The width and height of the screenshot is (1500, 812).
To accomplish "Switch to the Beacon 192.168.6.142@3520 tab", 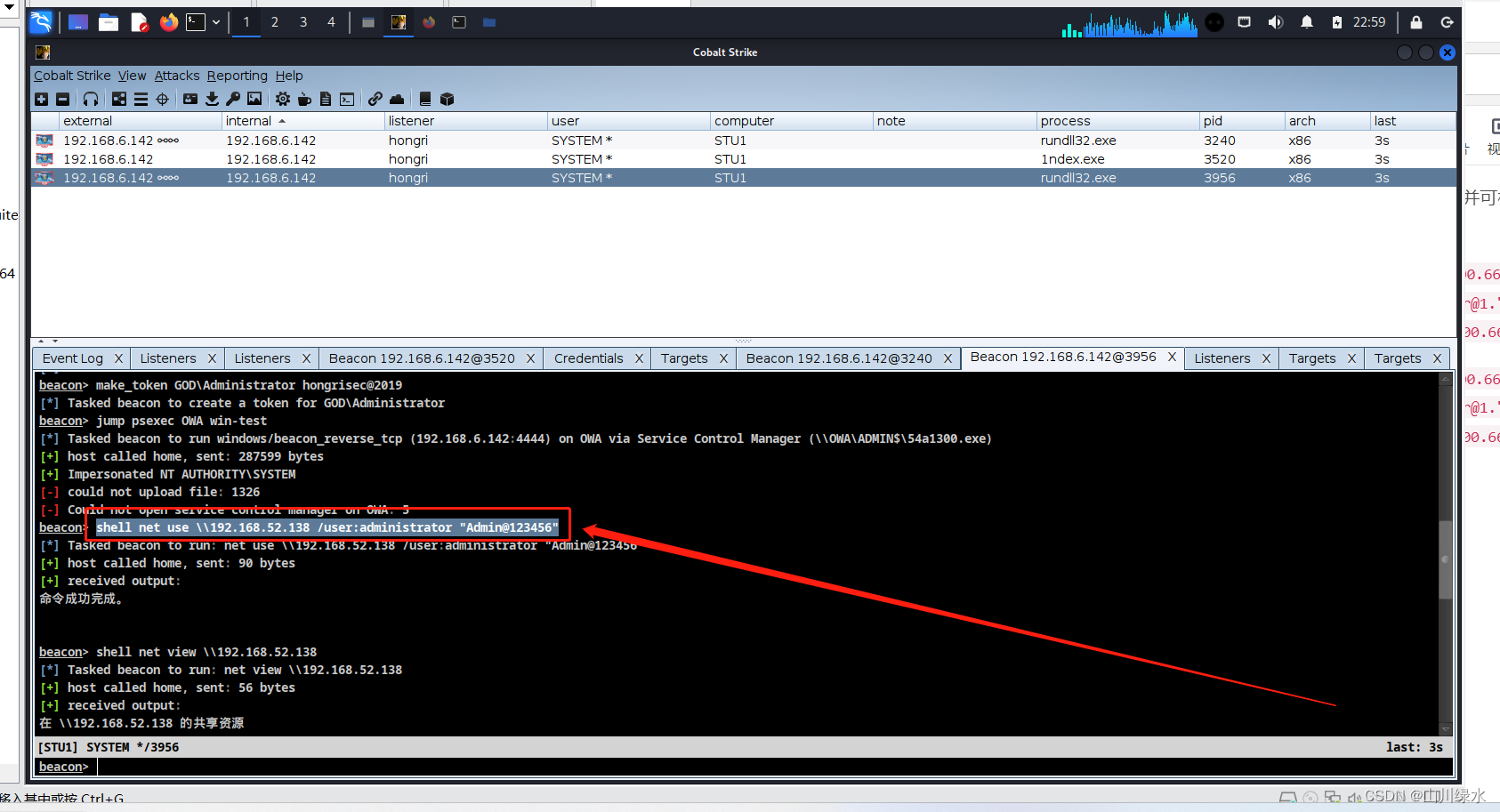I will click(422, 358).
